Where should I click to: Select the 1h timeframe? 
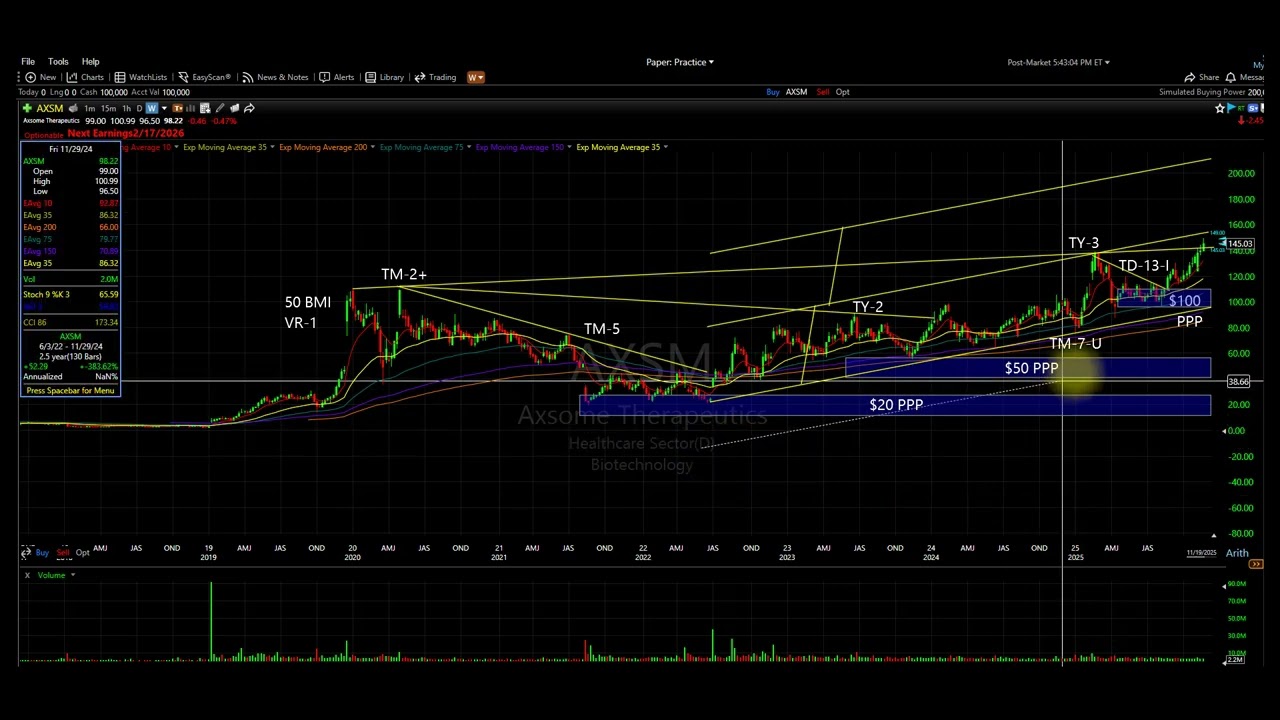coord(126,108)
